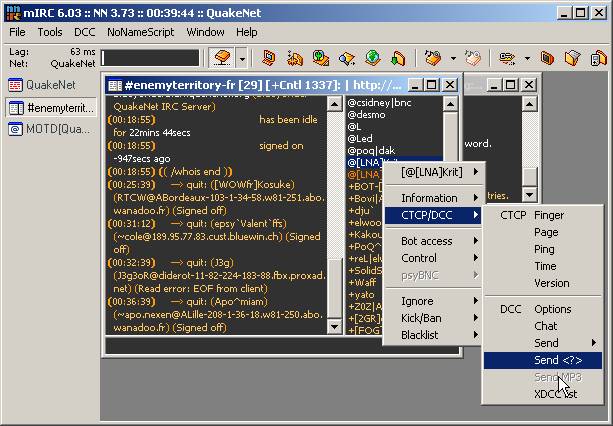Viewport: 613px width, 426px height.
Task: Open the dropdown arrow beside the connect icon
Action: pos(242,59)
